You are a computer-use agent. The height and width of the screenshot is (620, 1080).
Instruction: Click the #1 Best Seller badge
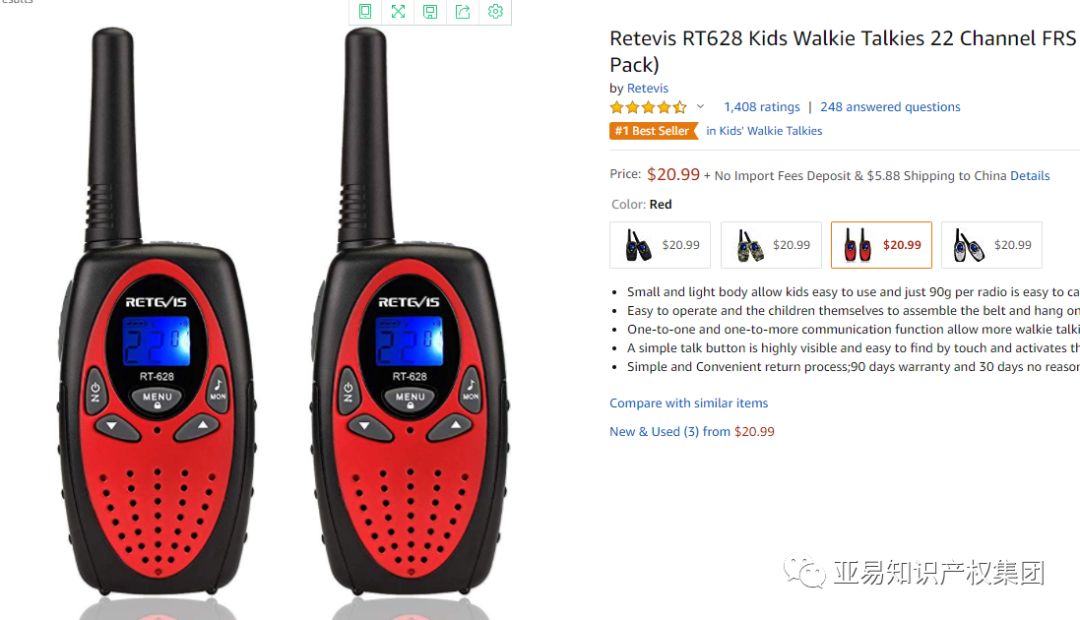click(654, 131)
